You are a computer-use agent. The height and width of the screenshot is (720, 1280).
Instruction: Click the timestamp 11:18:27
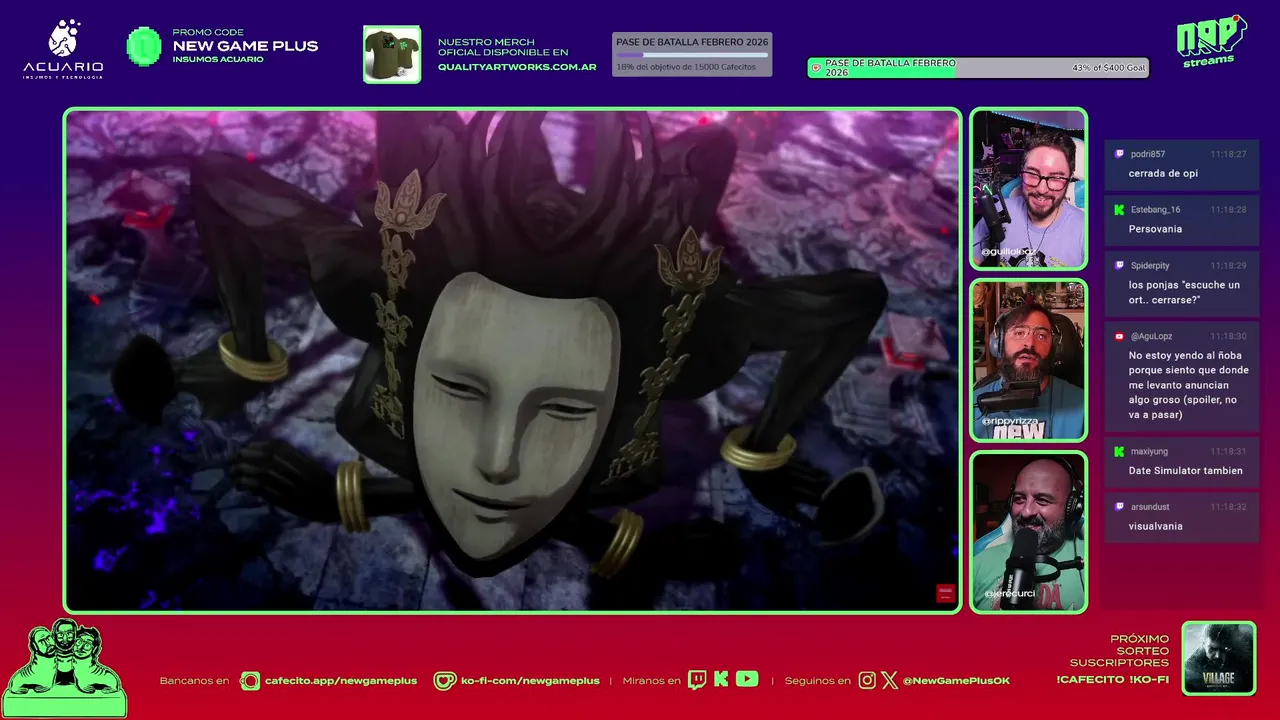(x=1228, y=154)
